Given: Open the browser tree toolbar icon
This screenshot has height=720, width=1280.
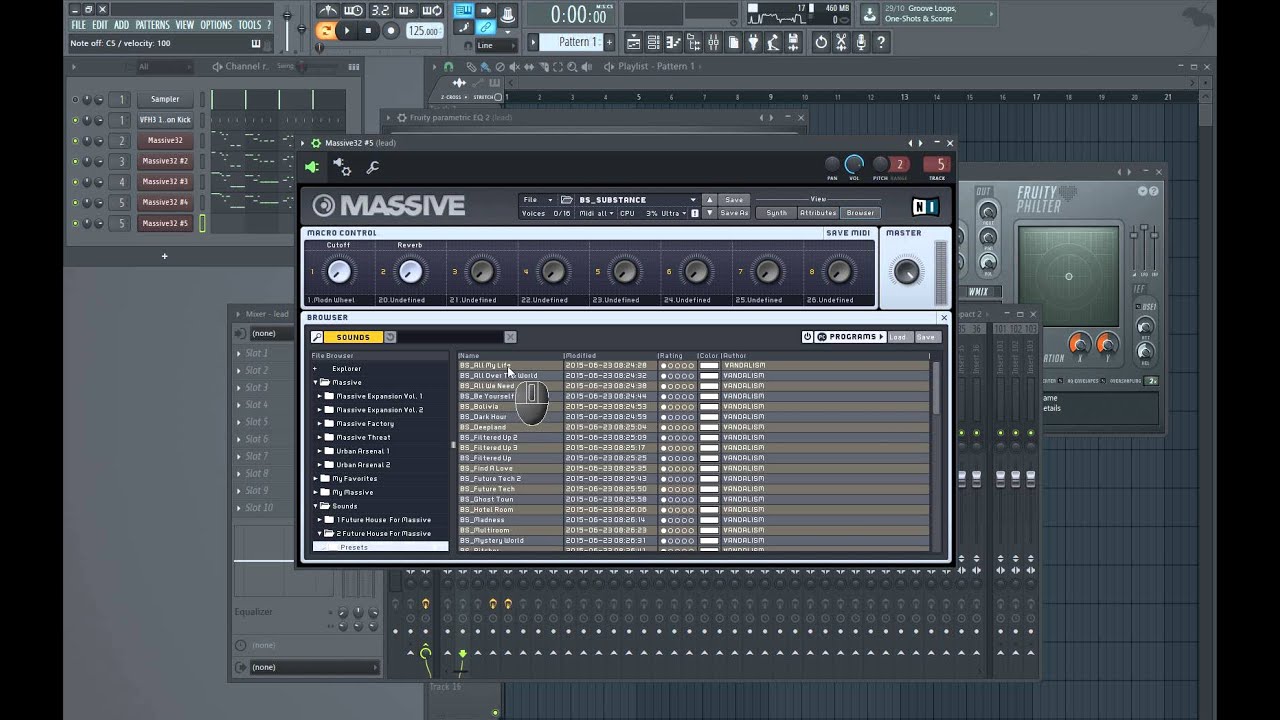Looking at the screenshot, I should point(693,42).
